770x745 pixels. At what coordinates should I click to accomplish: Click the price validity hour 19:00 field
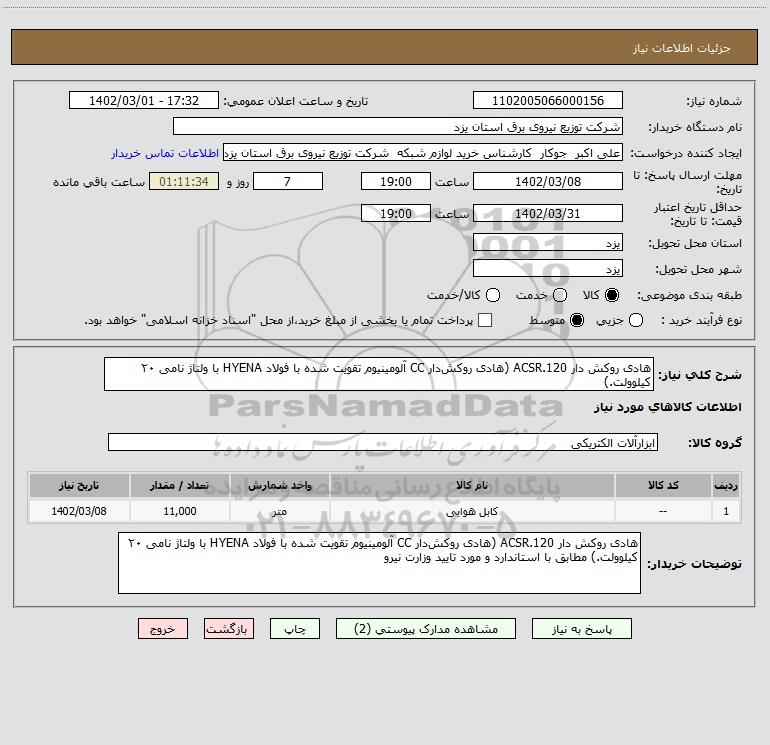[396, 213]
